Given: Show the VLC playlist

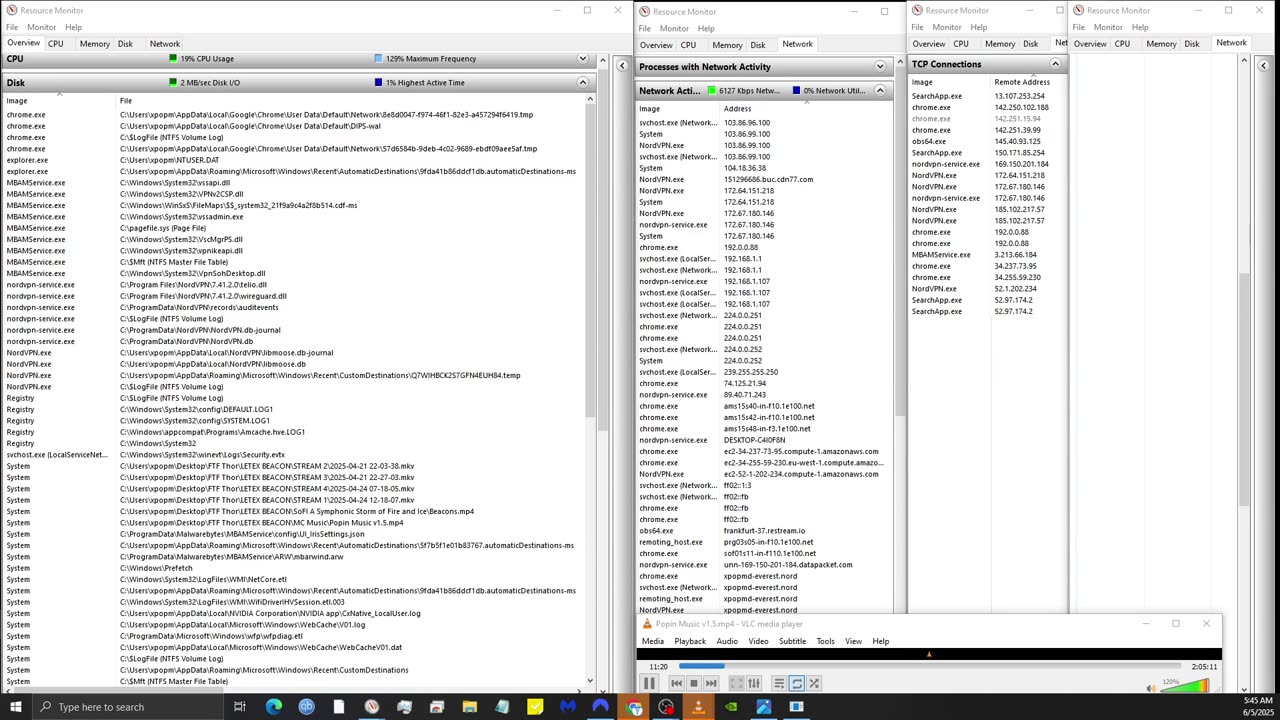Looking at the screenshot, I should point(779,684).
